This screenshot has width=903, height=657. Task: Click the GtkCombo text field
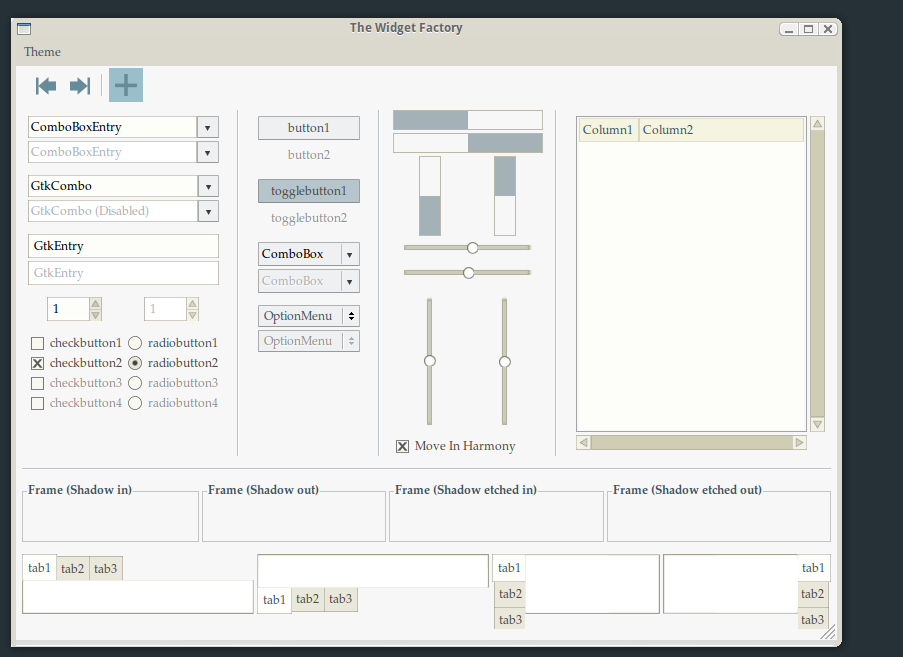[113, 186]
